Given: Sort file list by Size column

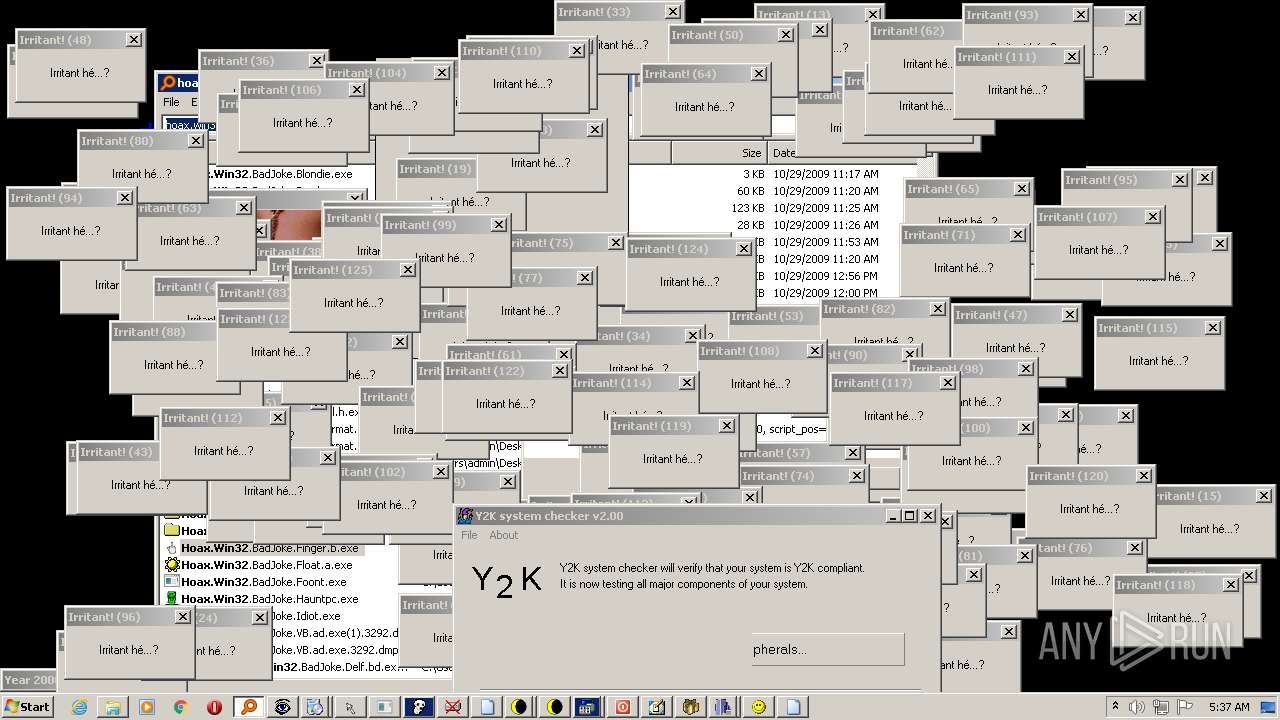Looking at the screenshot, I should (x=719, y=153).
